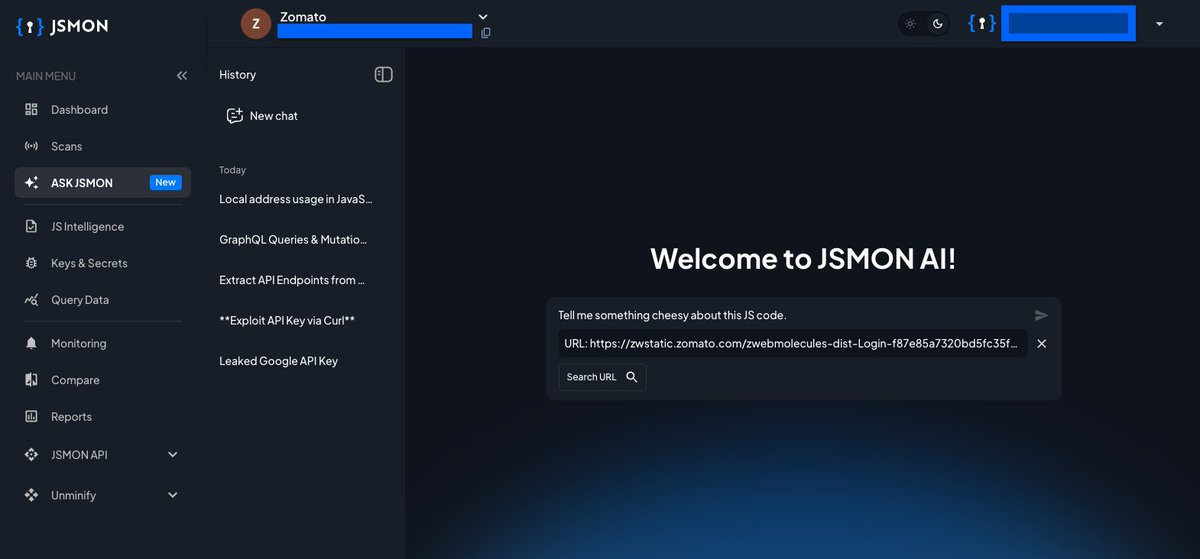
Task: Expand the Unminify submenu chevron
Action: coord(172,495)
